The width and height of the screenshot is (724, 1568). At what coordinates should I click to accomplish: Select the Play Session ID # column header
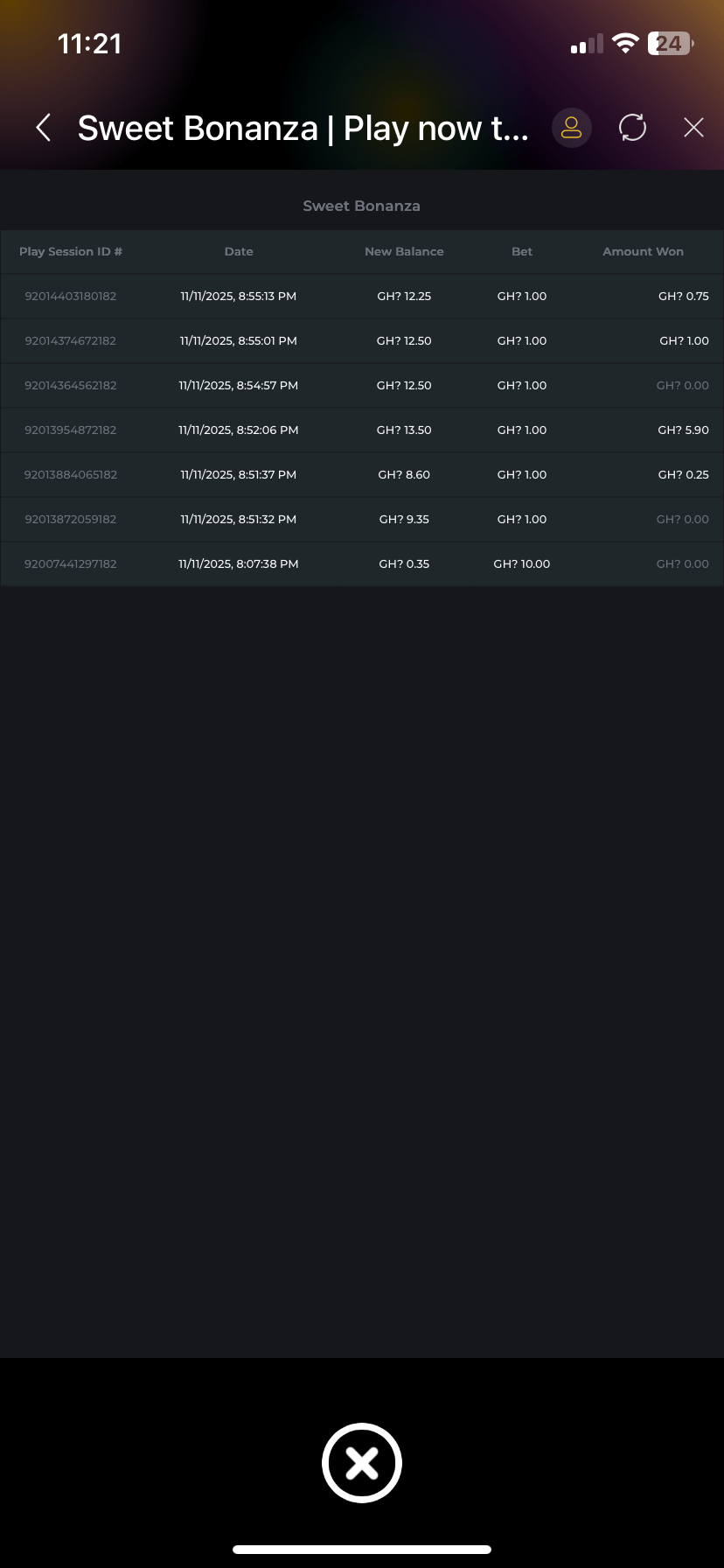tap(71, 251)
